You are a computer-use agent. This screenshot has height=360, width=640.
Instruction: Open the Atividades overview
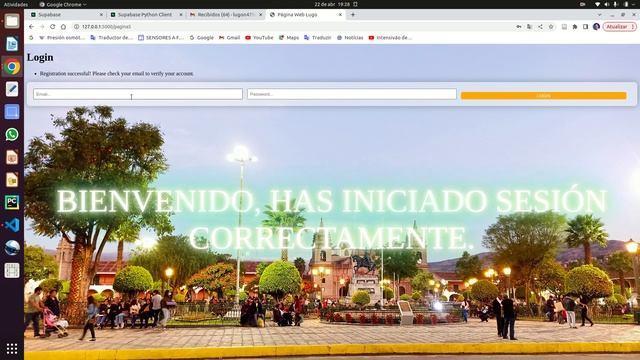click(x=16, y=4)
